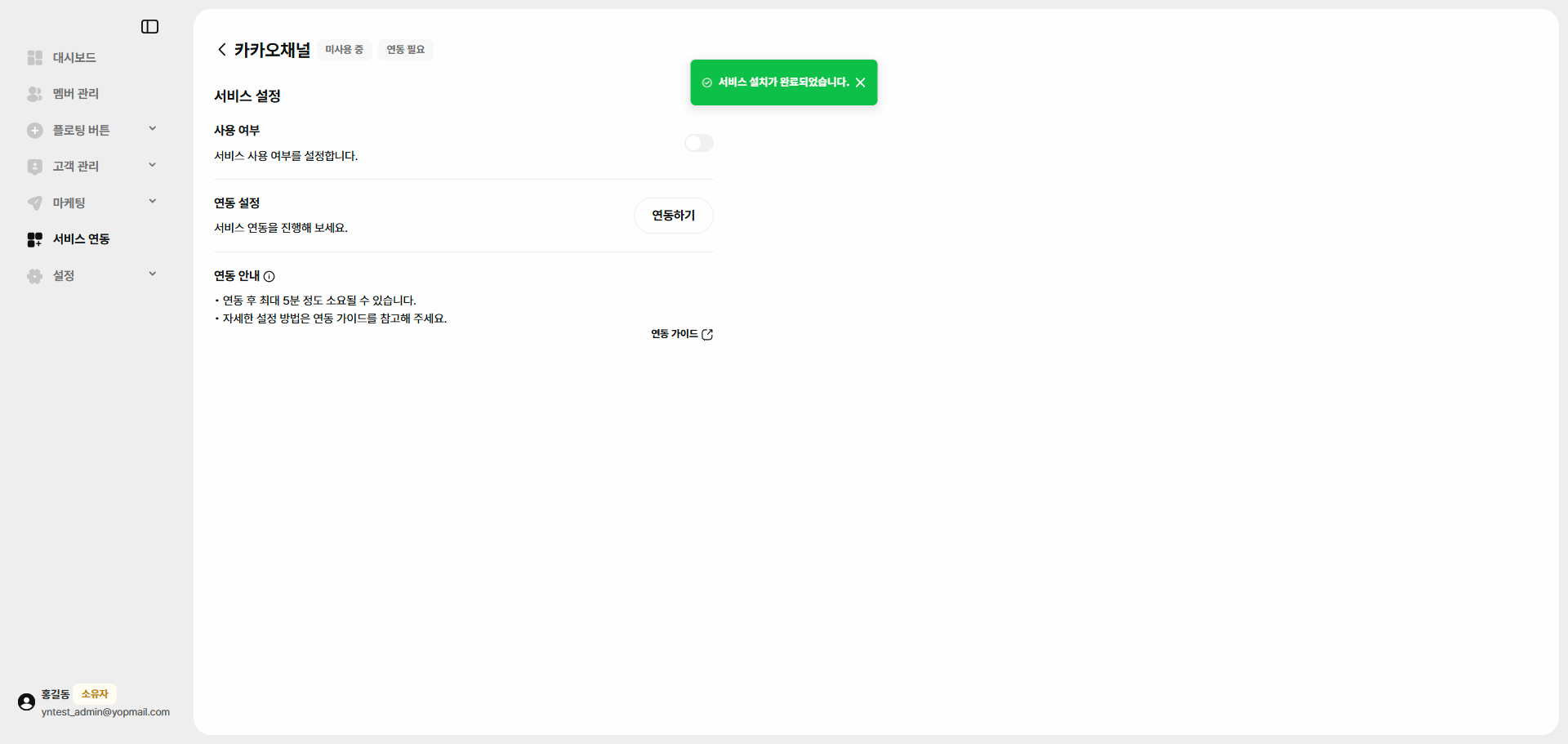
Task: Click the 서비스 연동 grid icon
Action: tap(34, 239)
